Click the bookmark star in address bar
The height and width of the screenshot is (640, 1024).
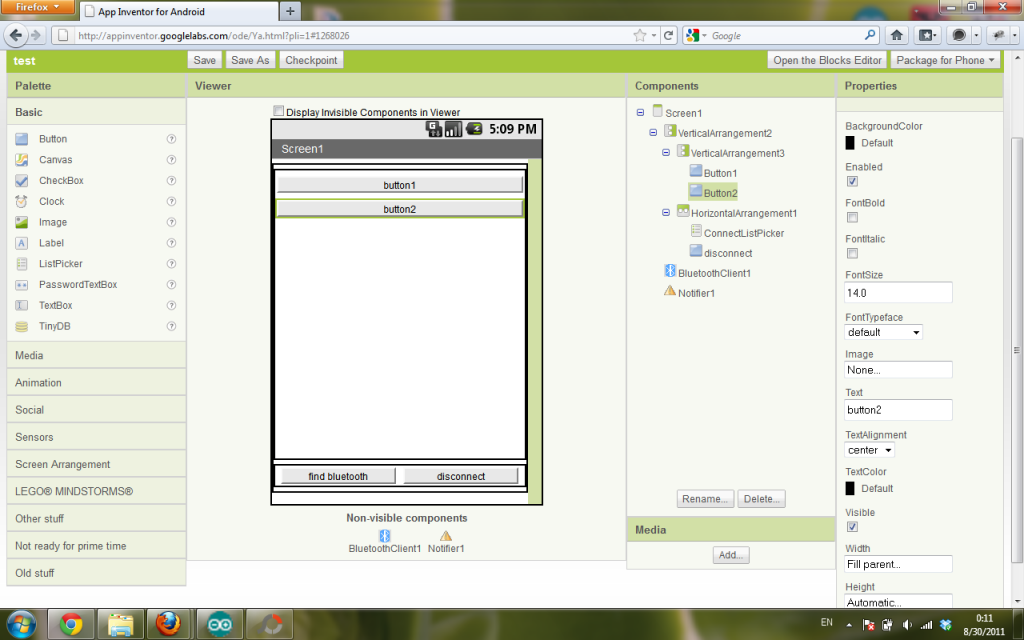click(x=639, y=35)
